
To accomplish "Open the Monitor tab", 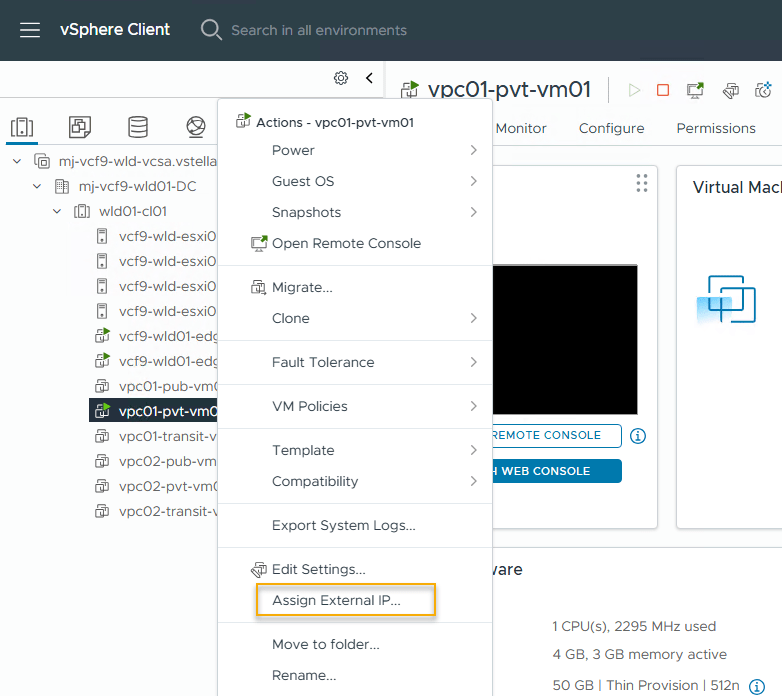I will click(x=521, y=128).
